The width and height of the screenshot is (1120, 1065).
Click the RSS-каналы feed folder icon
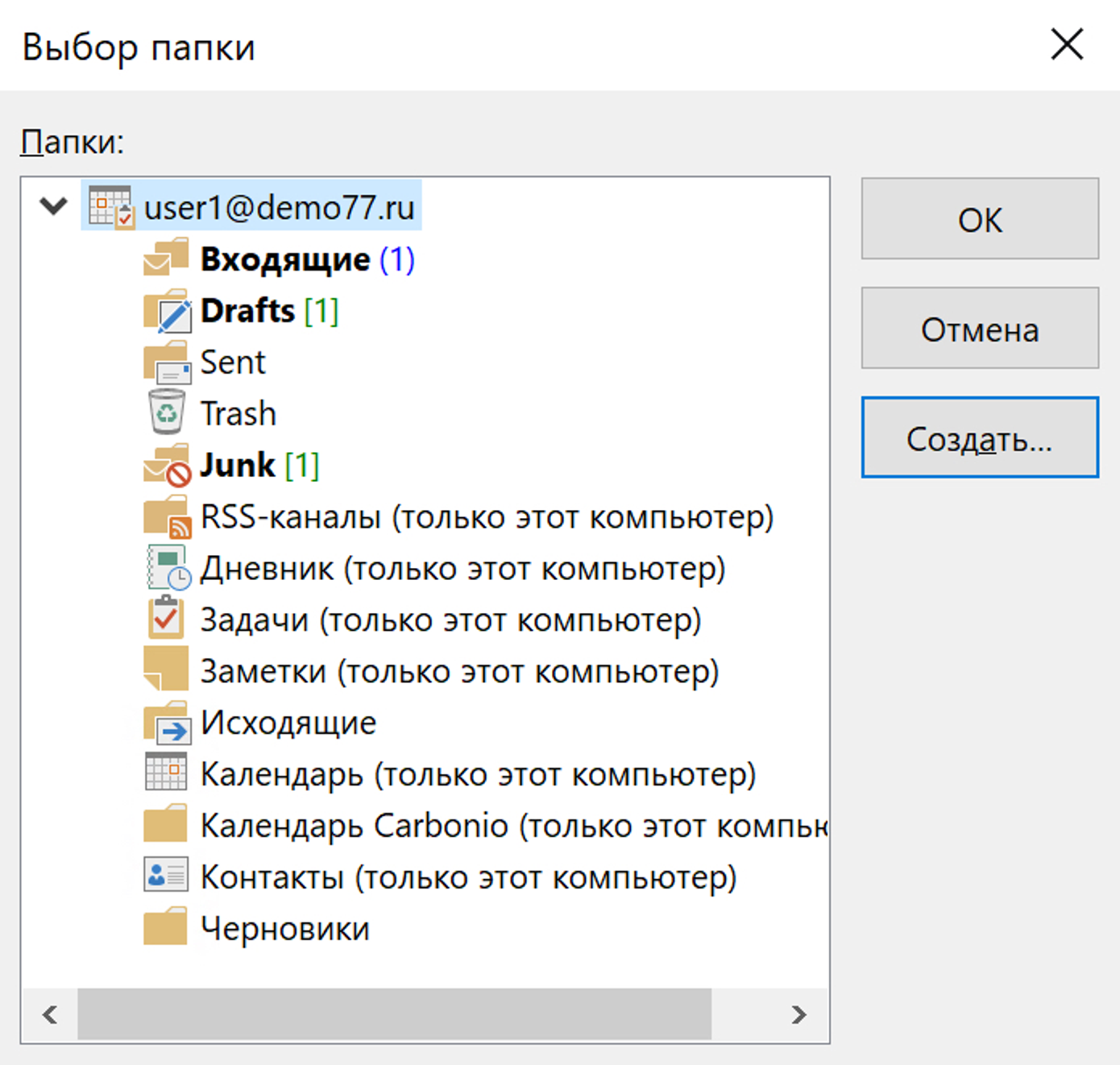[x=168, y=517]
